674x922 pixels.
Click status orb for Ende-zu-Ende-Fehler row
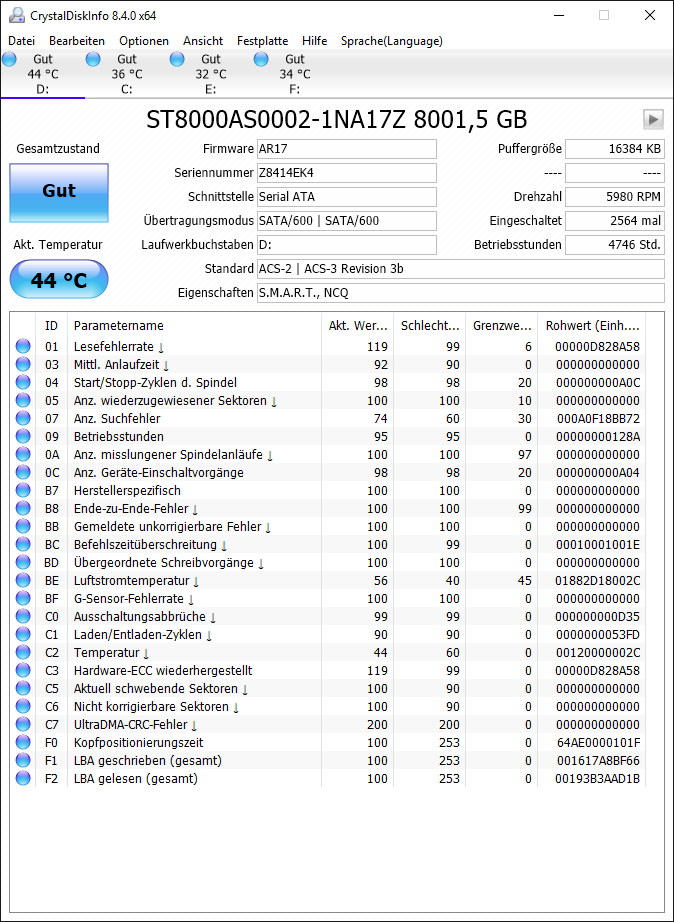point(23,509)
